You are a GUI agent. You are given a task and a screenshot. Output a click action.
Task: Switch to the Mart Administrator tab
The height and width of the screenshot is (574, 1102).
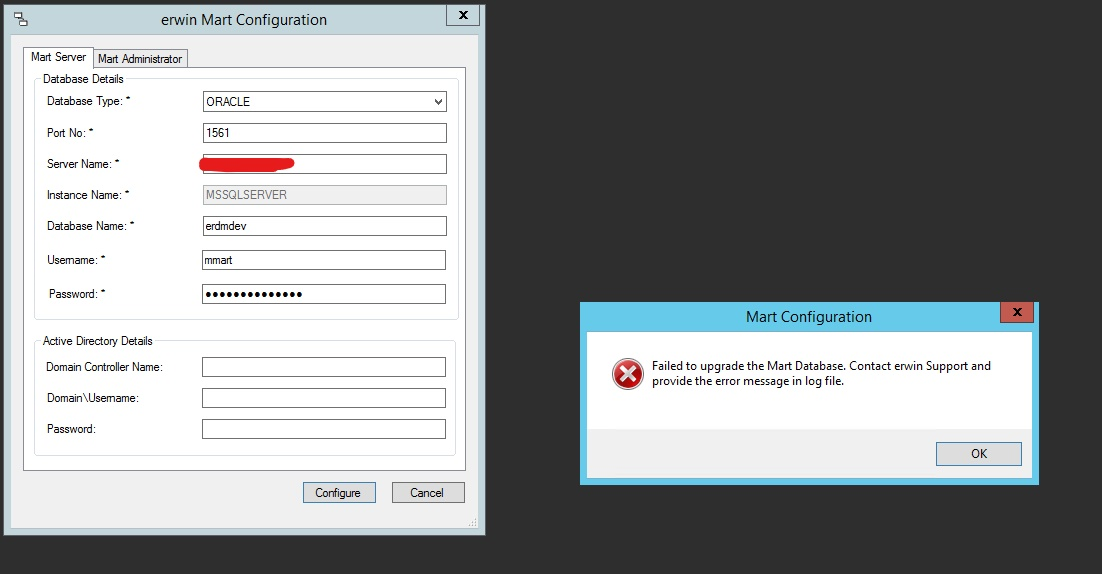pyautogui.click(x=140, y=59)
